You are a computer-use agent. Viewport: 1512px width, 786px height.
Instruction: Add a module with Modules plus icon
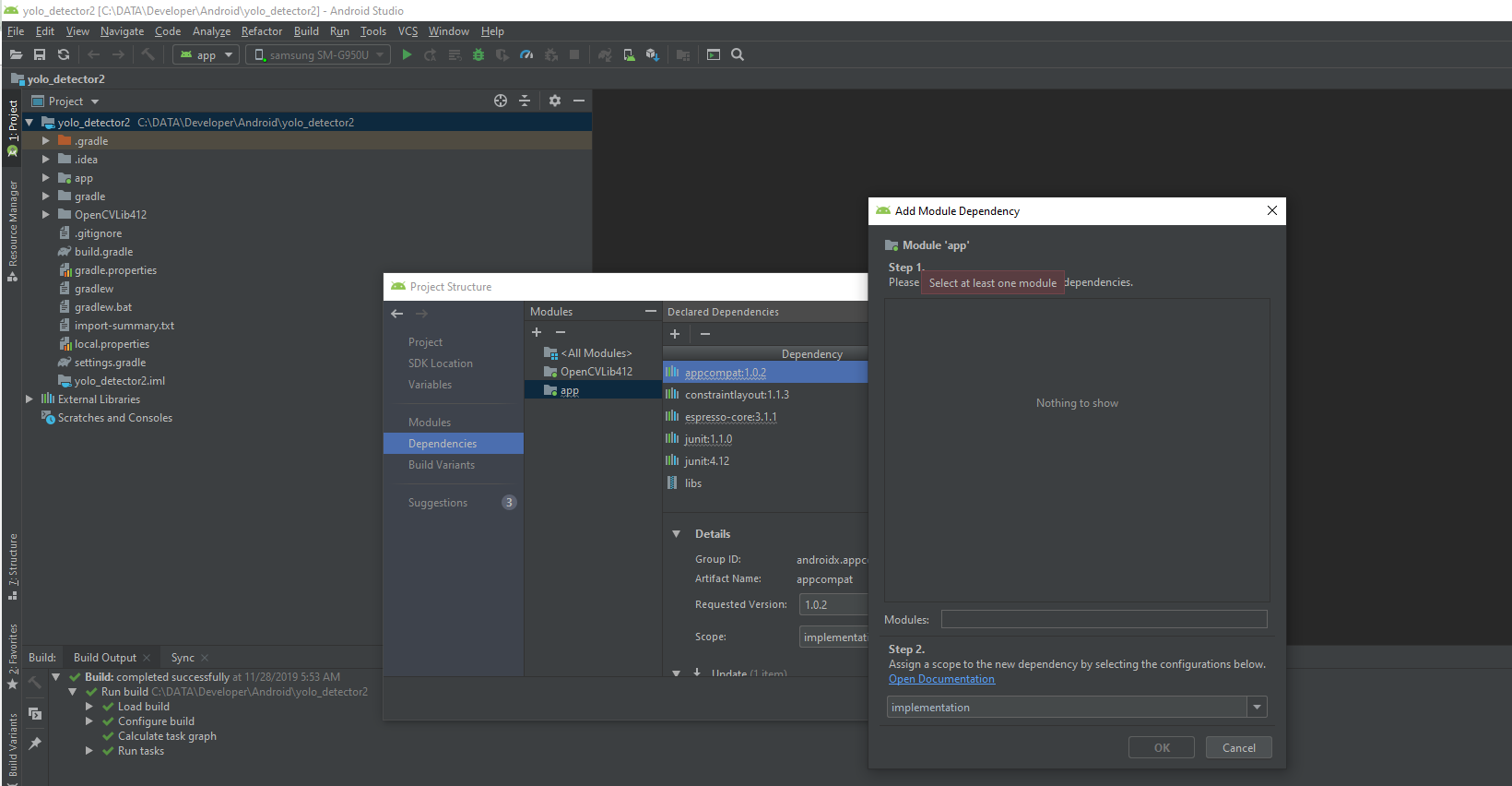coord(537,332)
